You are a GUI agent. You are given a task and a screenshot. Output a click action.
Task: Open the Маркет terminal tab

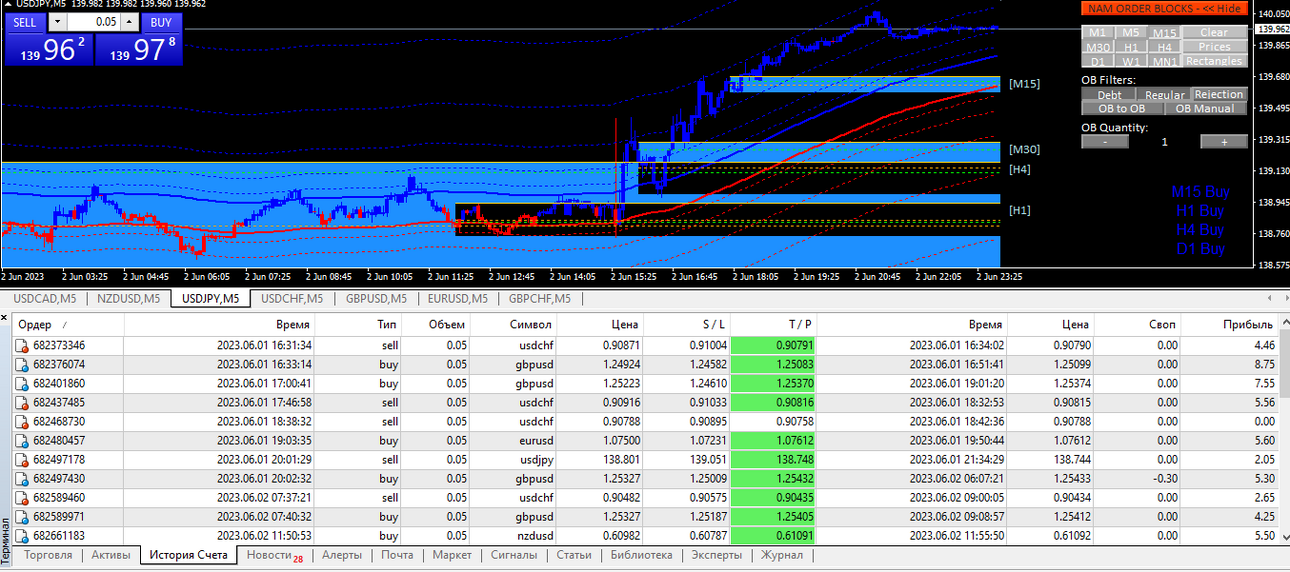coord(452,555)
